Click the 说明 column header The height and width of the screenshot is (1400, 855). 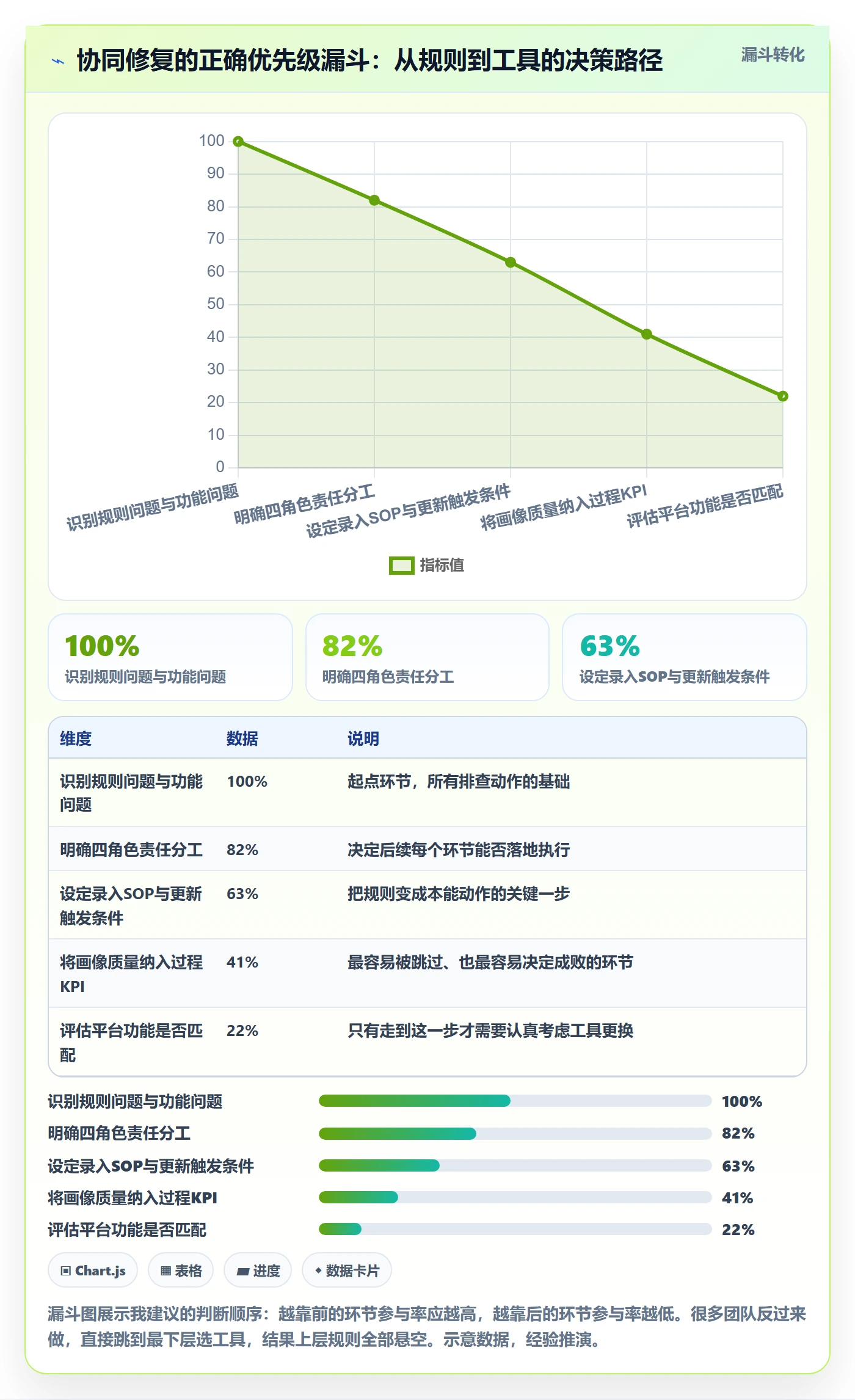[x=363, y=738]
